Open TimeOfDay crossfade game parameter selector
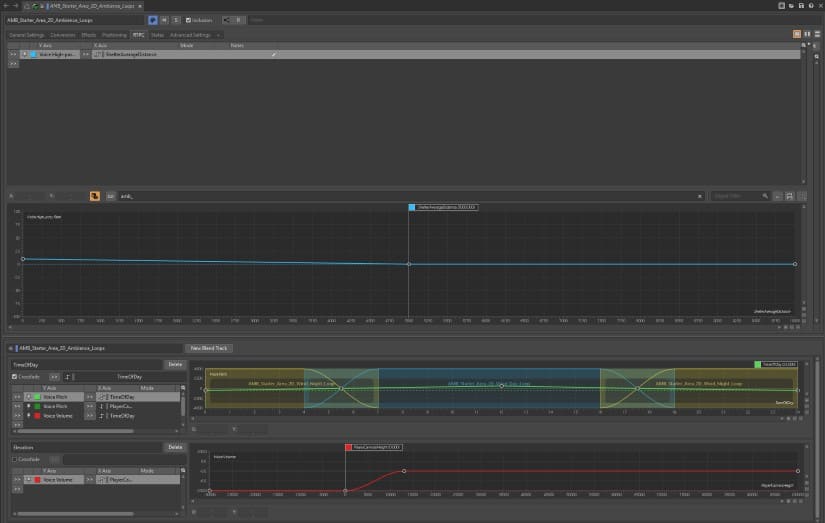This screenshot has height=523, width=825. pyautogui.click(x=54, y=377)
